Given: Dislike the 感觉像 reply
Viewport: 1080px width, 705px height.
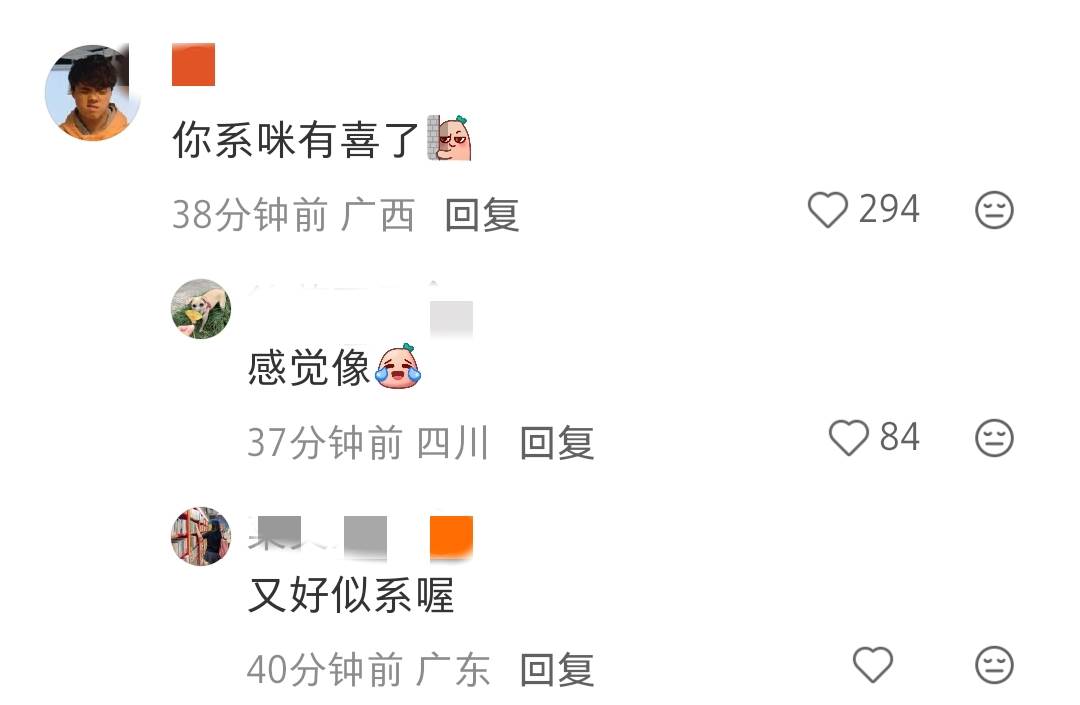Looking at the screenshot, I should pyautogui.click(x=995, y=438).
